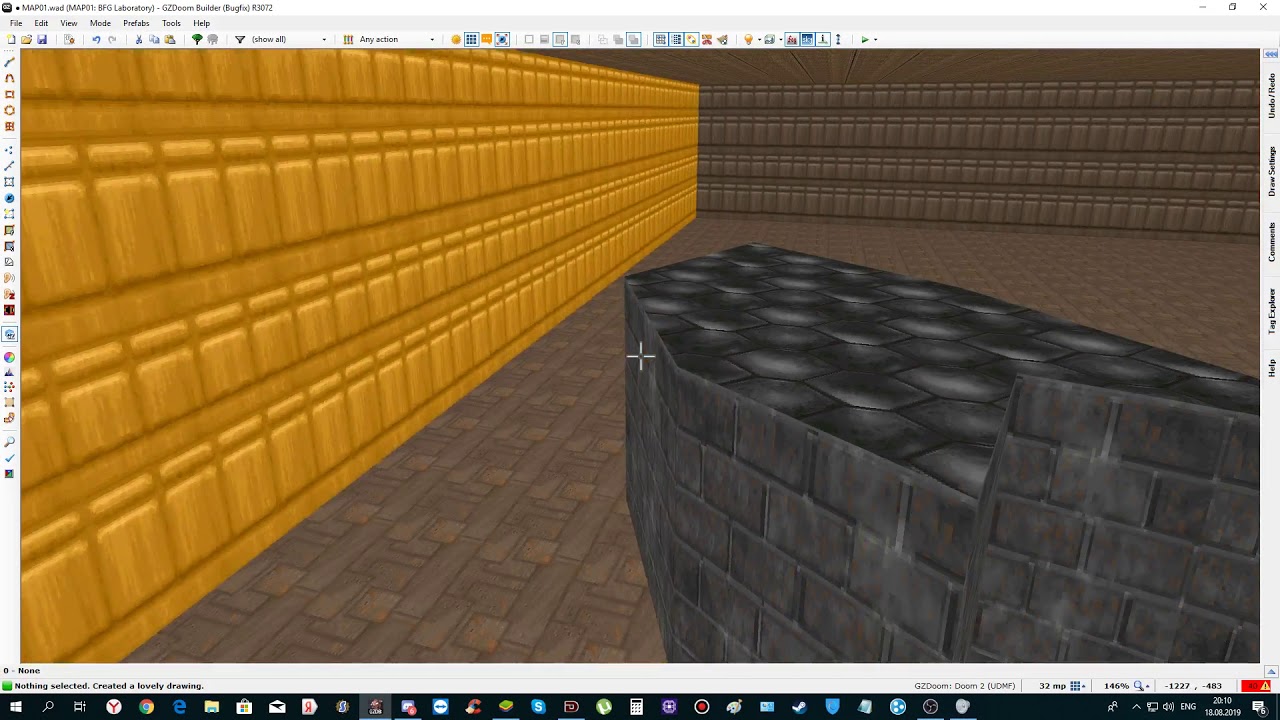Click the filter funnel icon
1280x720 pixels.
click(240, 39)
